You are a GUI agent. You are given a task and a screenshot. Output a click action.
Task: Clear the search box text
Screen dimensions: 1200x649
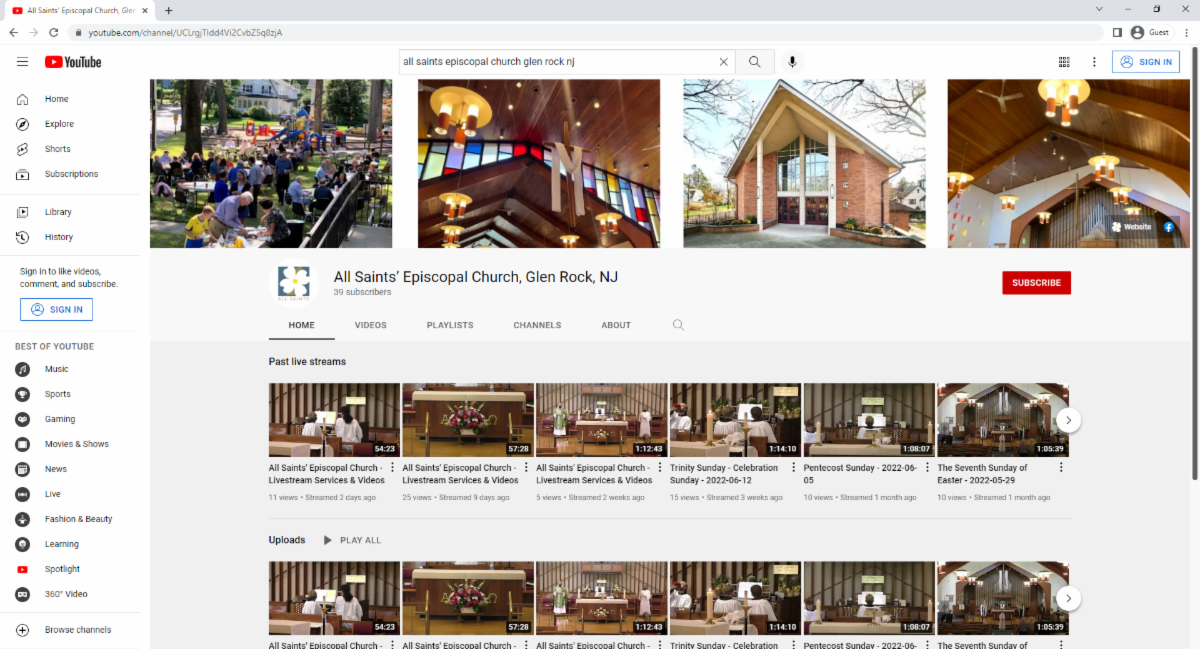pos(723,62)
